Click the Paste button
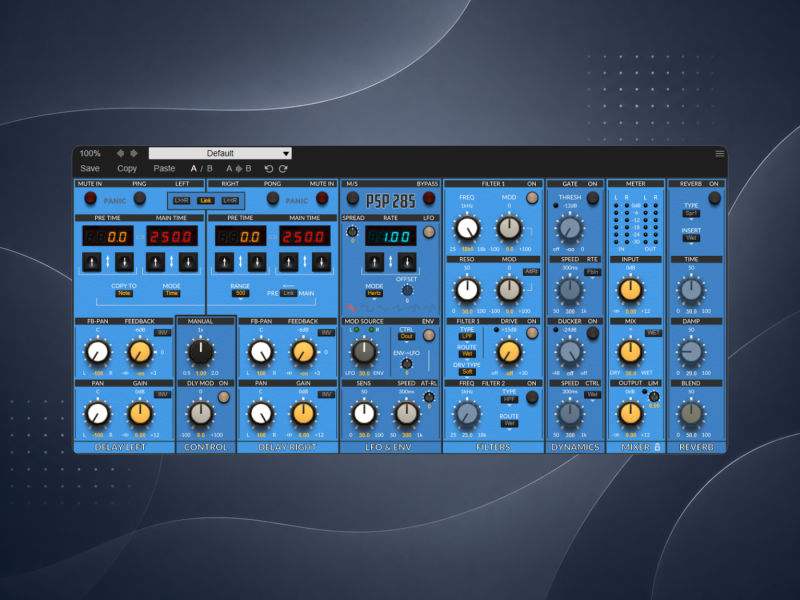The image size is (800, 600). coord(164,168)
